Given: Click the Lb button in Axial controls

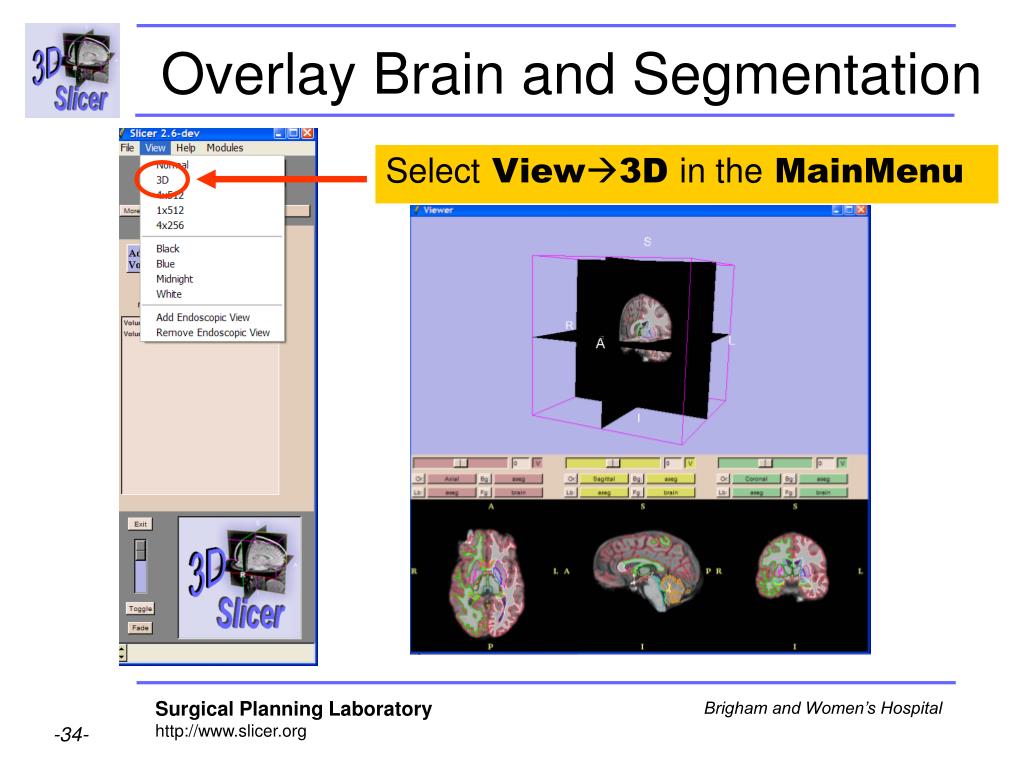Looking at the screenshot, I should tap(419, 492).
